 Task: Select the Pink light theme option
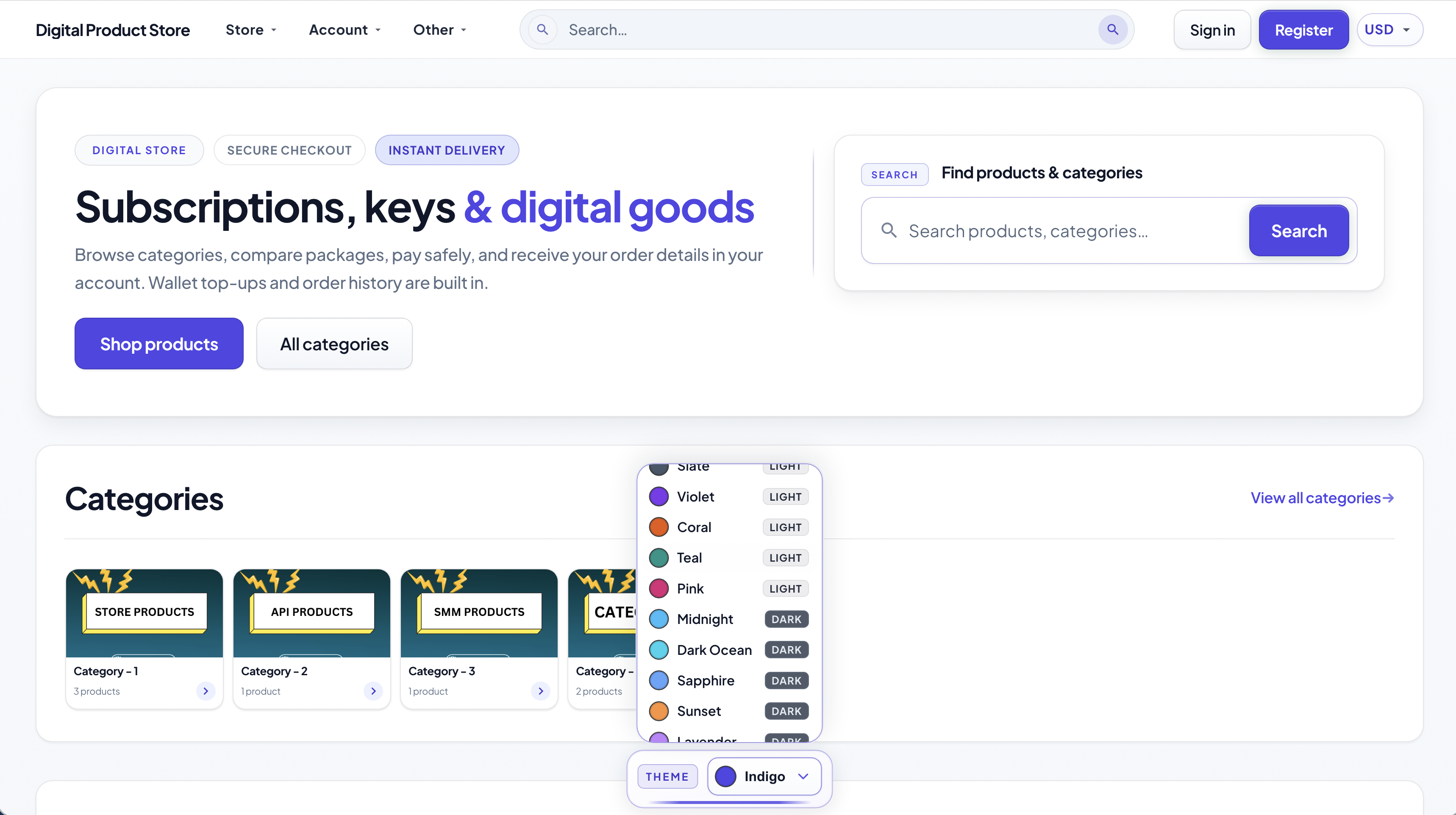click(729, 589)
